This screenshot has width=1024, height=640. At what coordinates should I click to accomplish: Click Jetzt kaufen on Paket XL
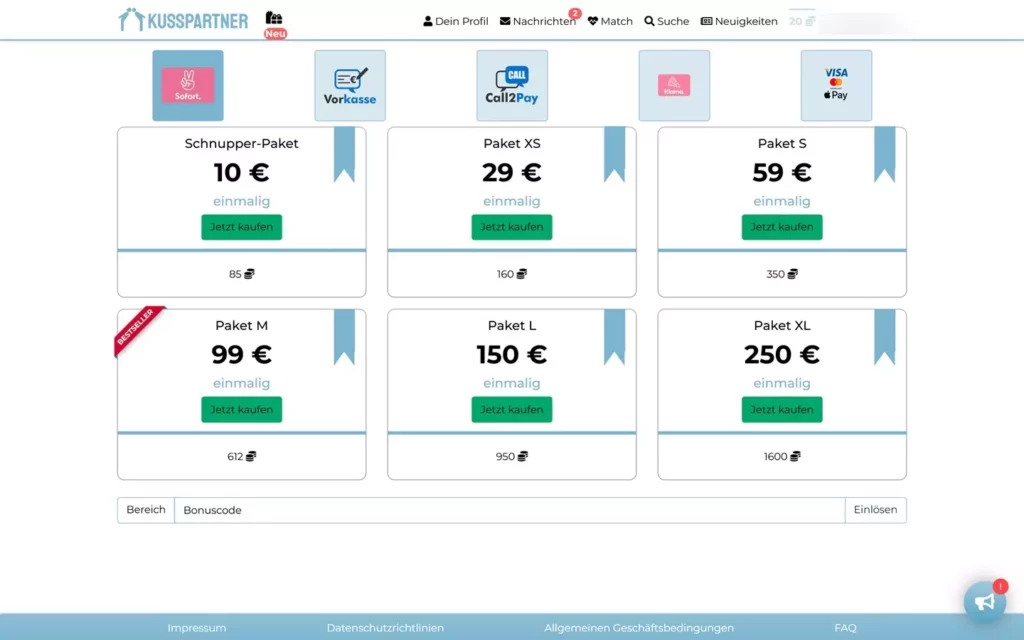pos(781,409)
